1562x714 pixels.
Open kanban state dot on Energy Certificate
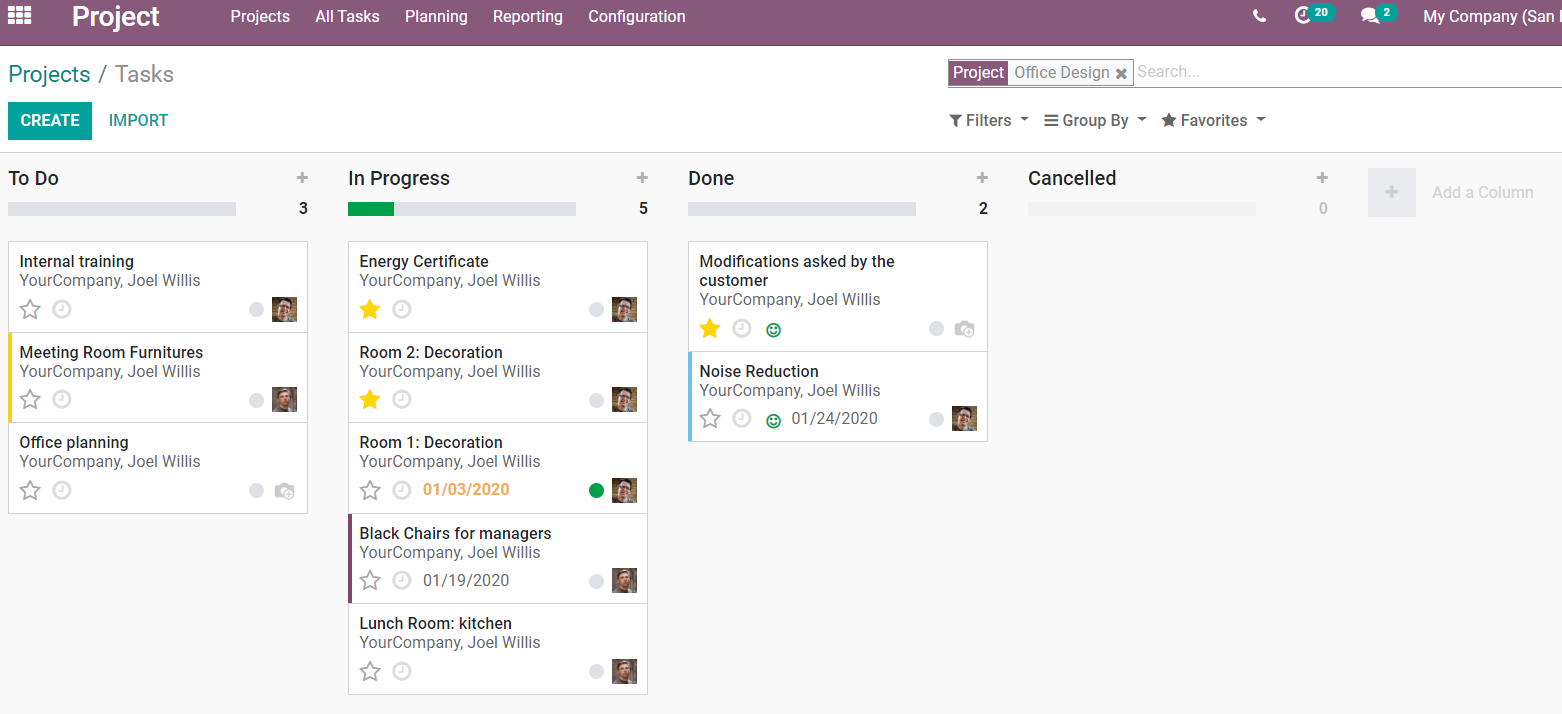[597, 310]
